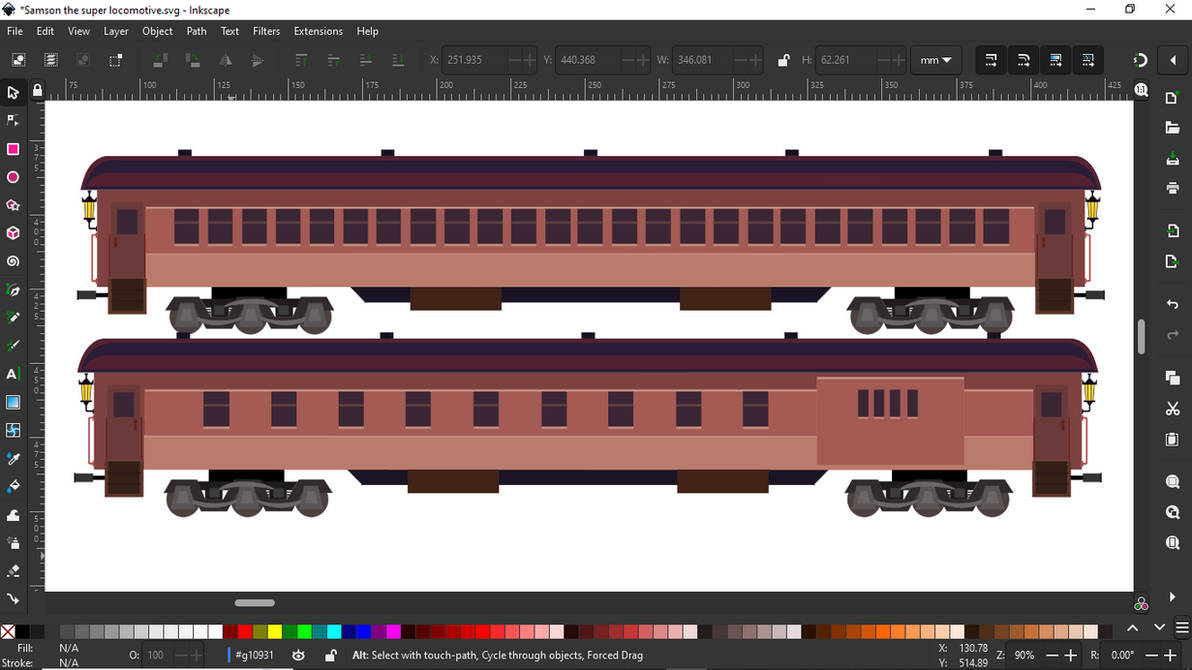
Task: Open the Extensions menu
Action: coord(318,31)
